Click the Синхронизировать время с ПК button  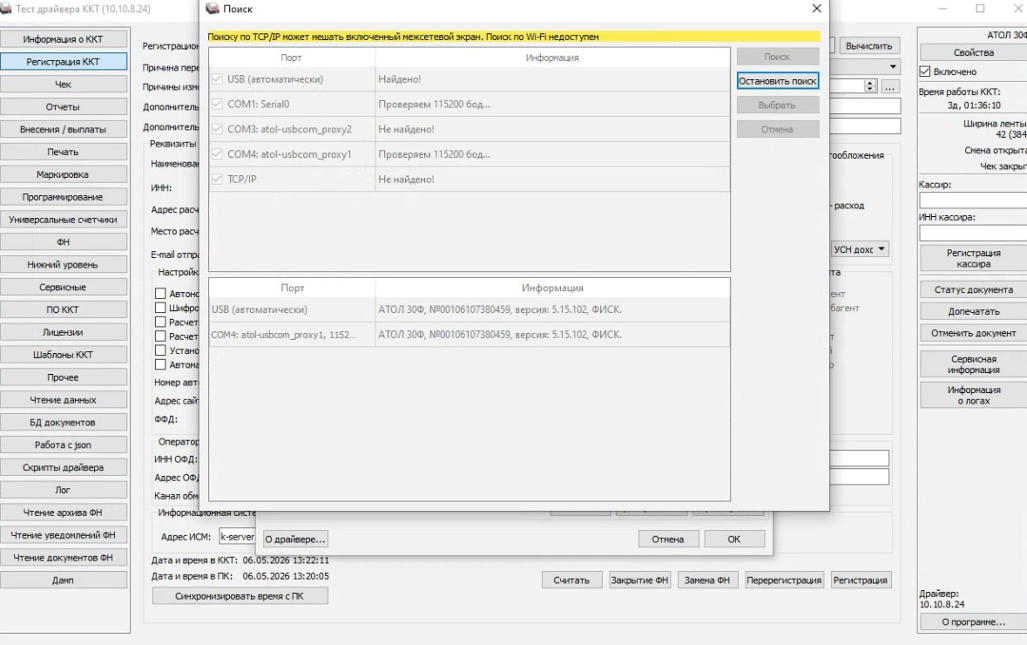click(240, 597)
